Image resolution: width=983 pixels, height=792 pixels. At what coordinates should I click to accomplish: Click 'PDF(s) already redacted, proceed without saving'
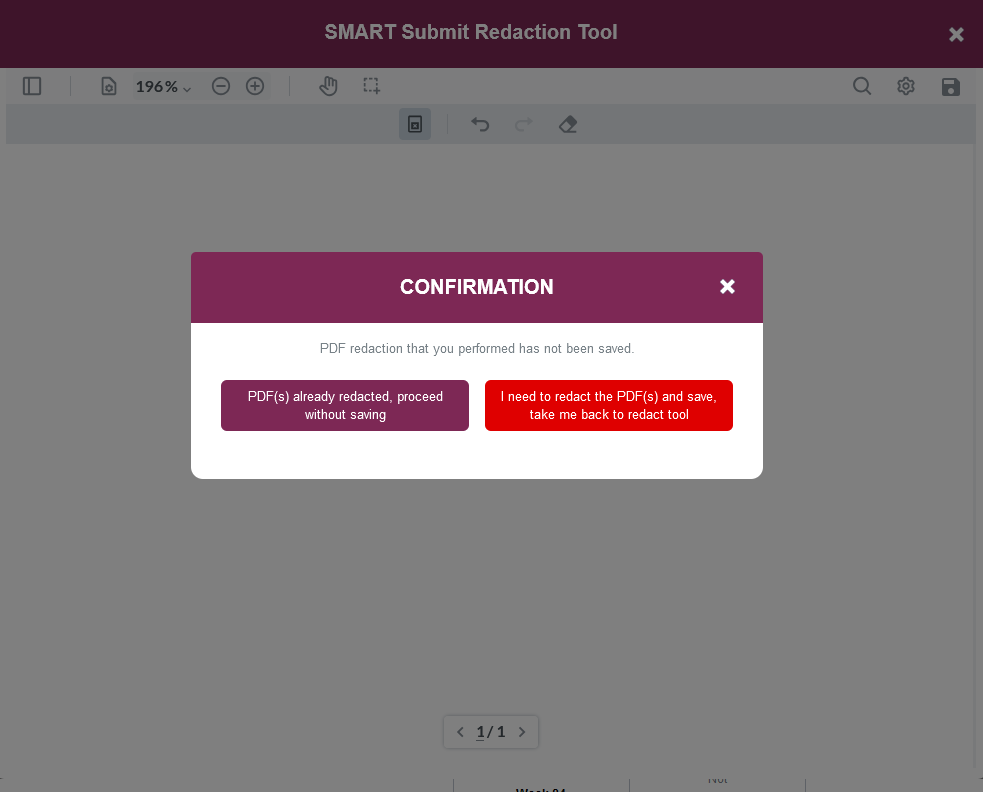(x=345, y=405)
